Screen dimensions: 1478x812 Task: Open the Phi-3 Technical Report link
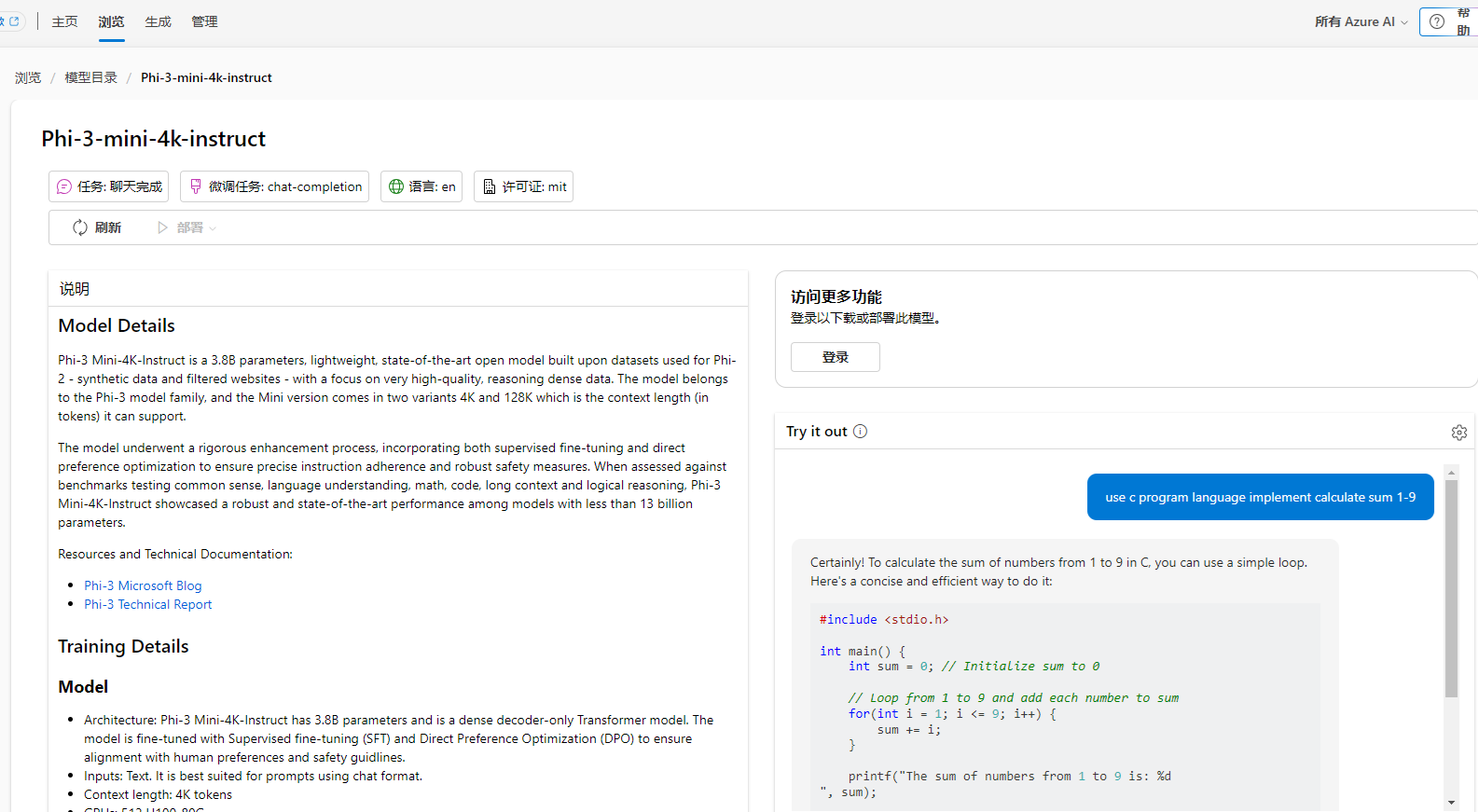pyautogui.click(x=147, y=604)
